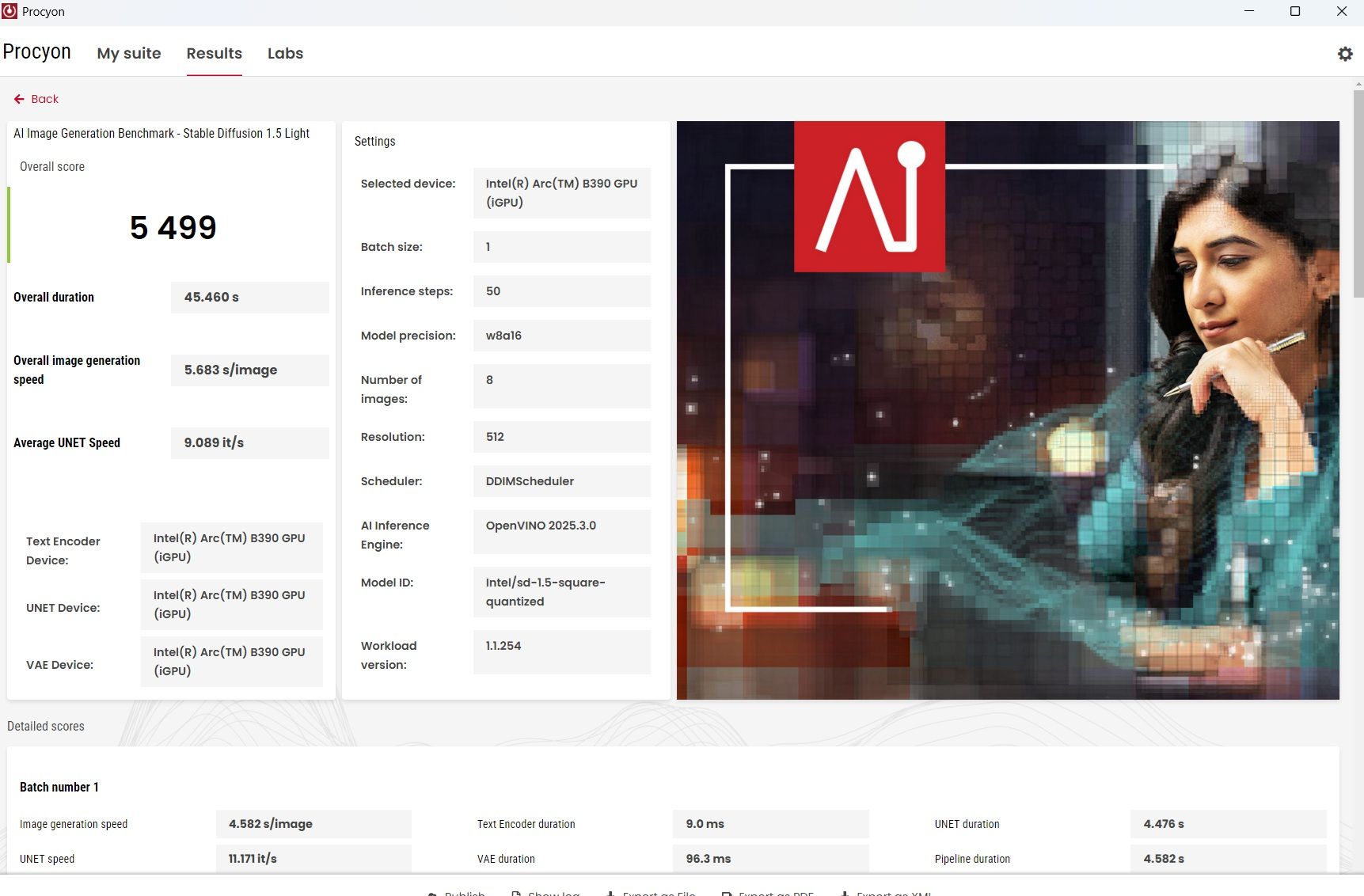
Task: Click Export as File button
Action: click(652, 893)
